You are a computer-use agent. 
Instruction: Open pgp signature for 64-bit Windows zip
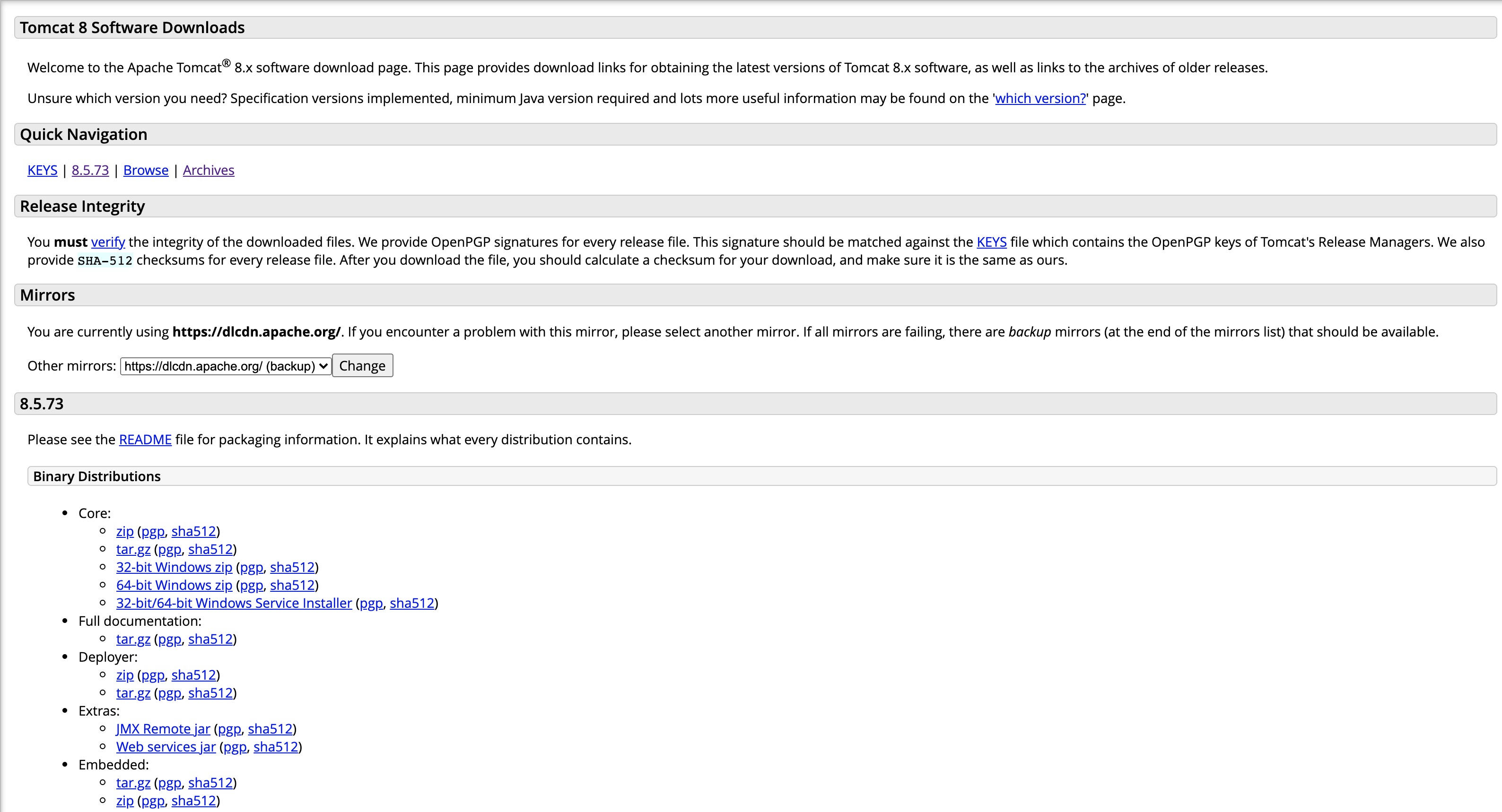coord(251,585)
